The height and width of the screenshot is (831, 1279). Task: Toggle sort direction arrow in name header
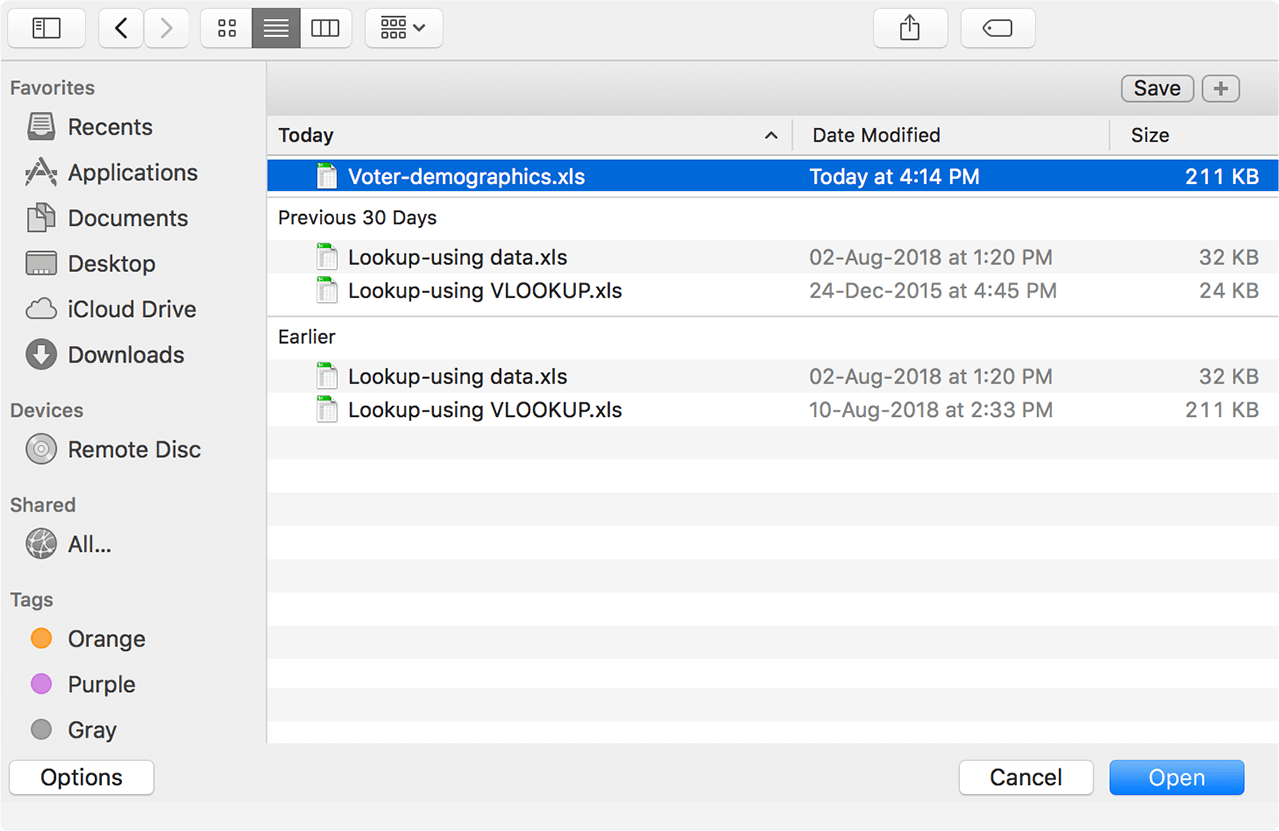771,135
